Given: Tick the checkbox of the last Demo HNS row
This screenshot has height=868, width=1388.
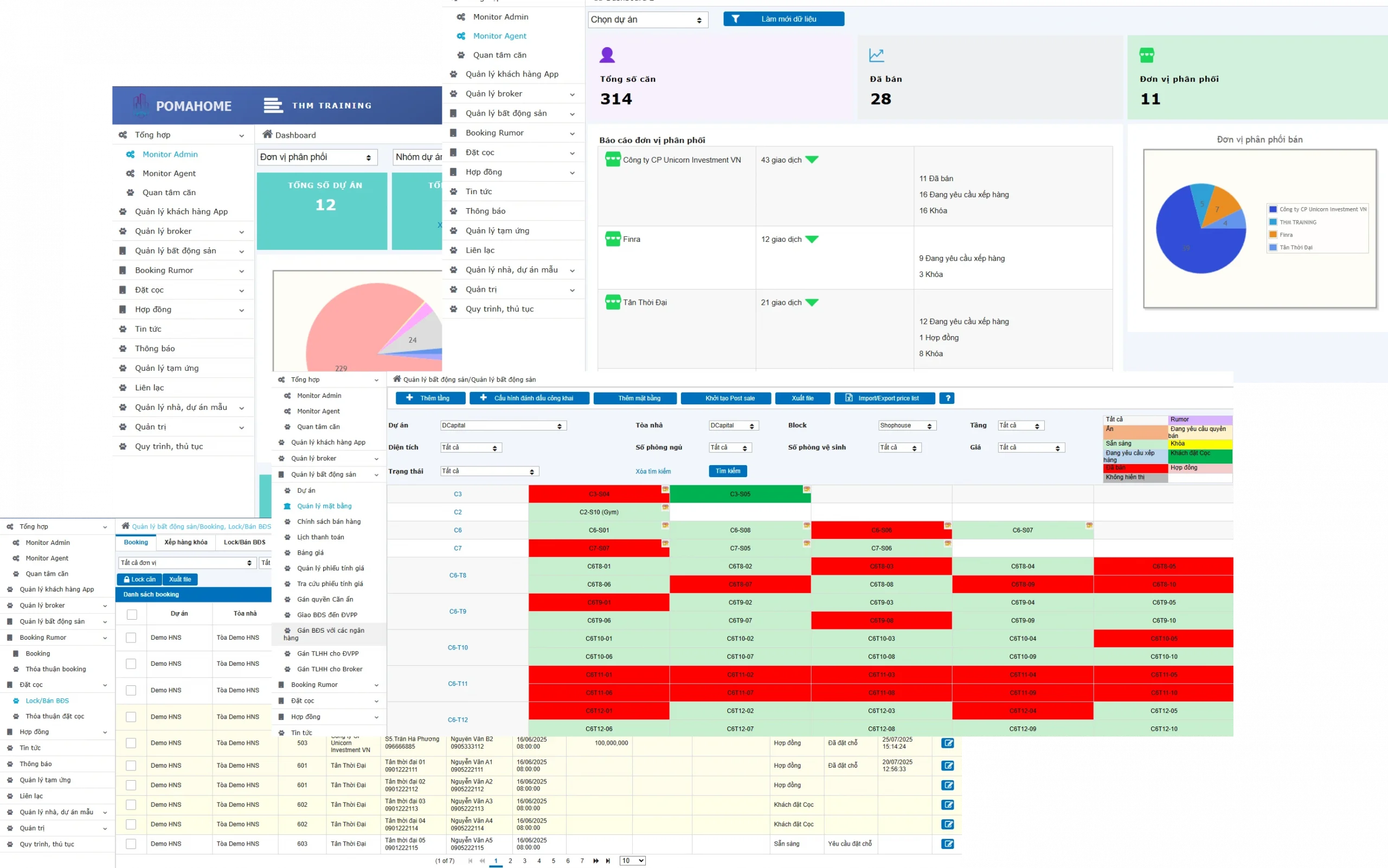Looking at the screenshot, I should click(x=131, y=844).
